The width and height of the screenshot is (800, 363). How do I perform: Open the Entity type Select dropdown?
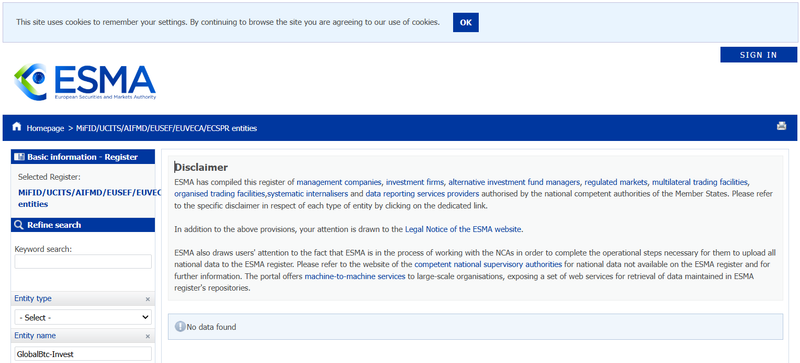coord(83,318)
